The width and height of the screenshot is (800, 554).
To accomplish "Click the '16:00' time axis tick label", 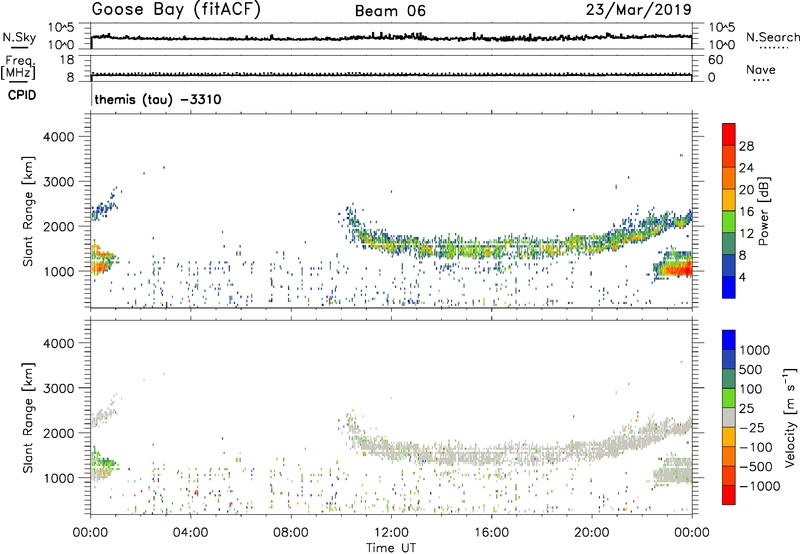I will tap(491, 533).
